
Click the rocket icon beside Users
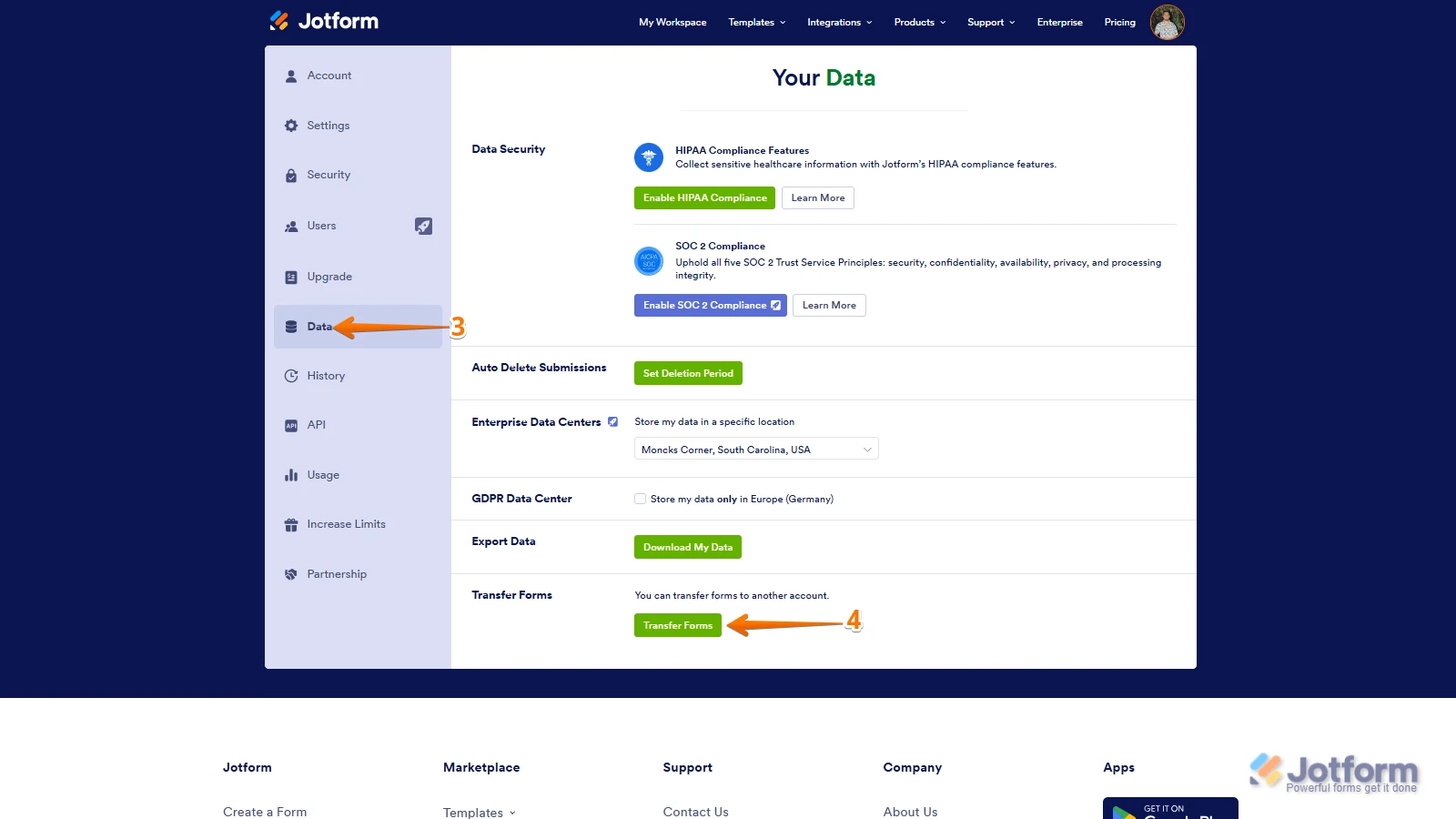coord(423,226)
